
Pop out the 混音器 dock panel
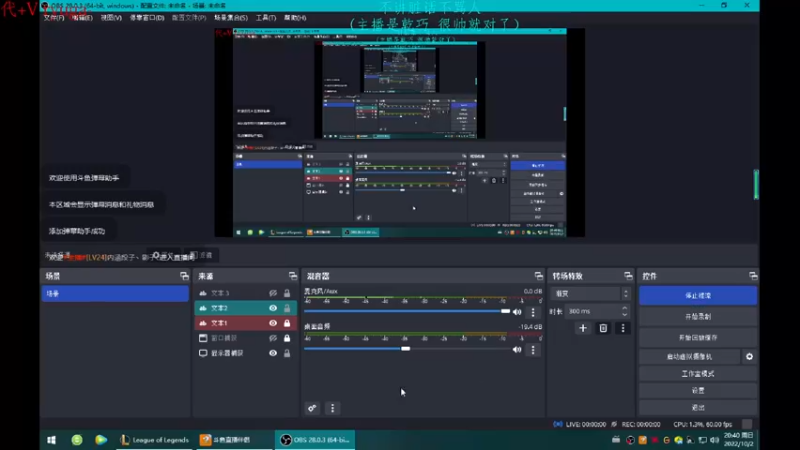538,276
